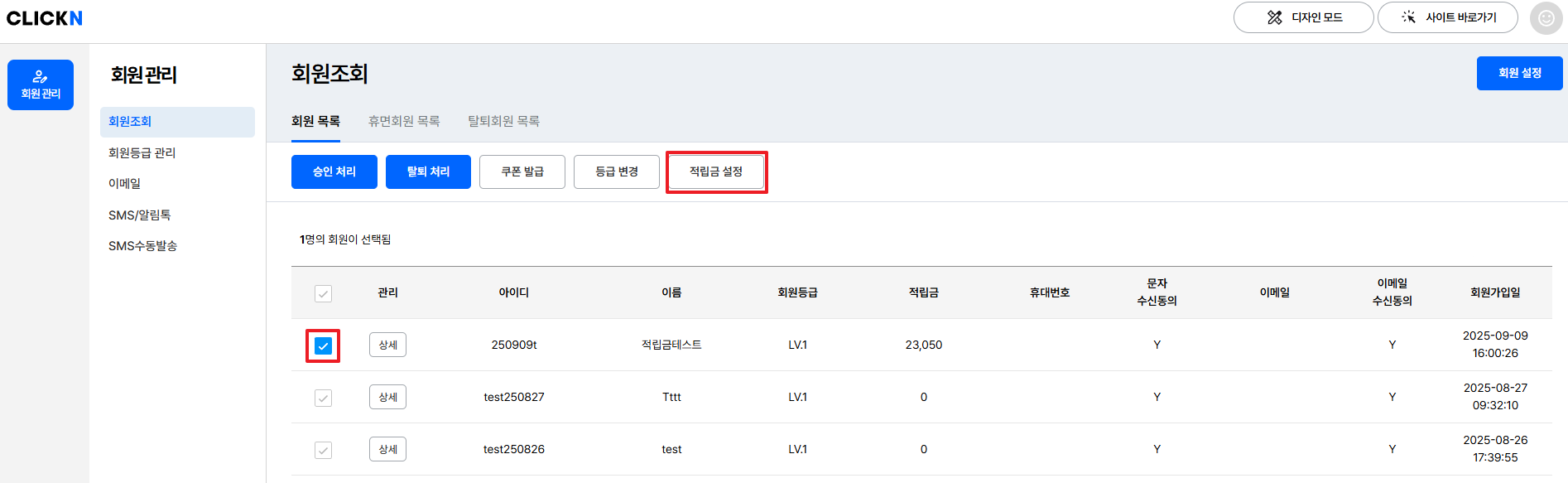This screenshot has width=1568, height=483.
Task: Open 상세 for member 250909t
Action: [387, 345]
